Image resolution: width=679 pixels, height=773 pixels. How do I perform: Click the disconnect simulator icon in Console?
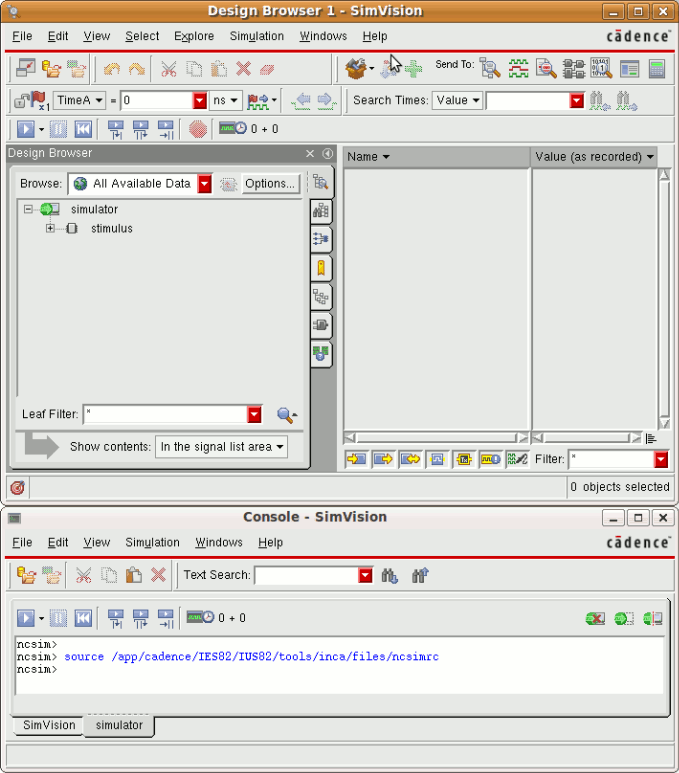pos(595,618)
